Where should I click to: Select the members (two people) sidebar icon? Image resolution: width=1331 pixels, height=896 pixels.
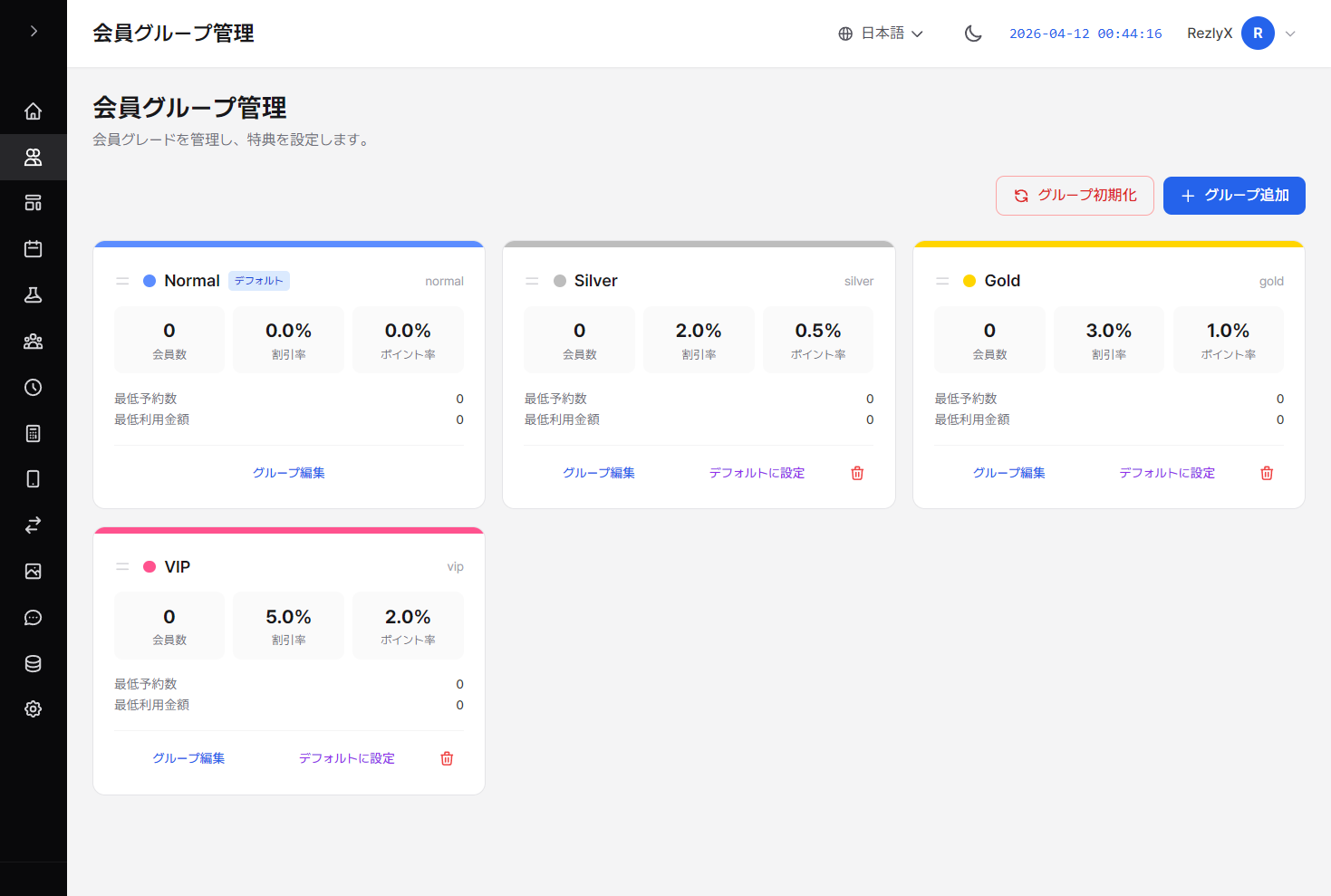pyautogui.click(x=34, y=158)
